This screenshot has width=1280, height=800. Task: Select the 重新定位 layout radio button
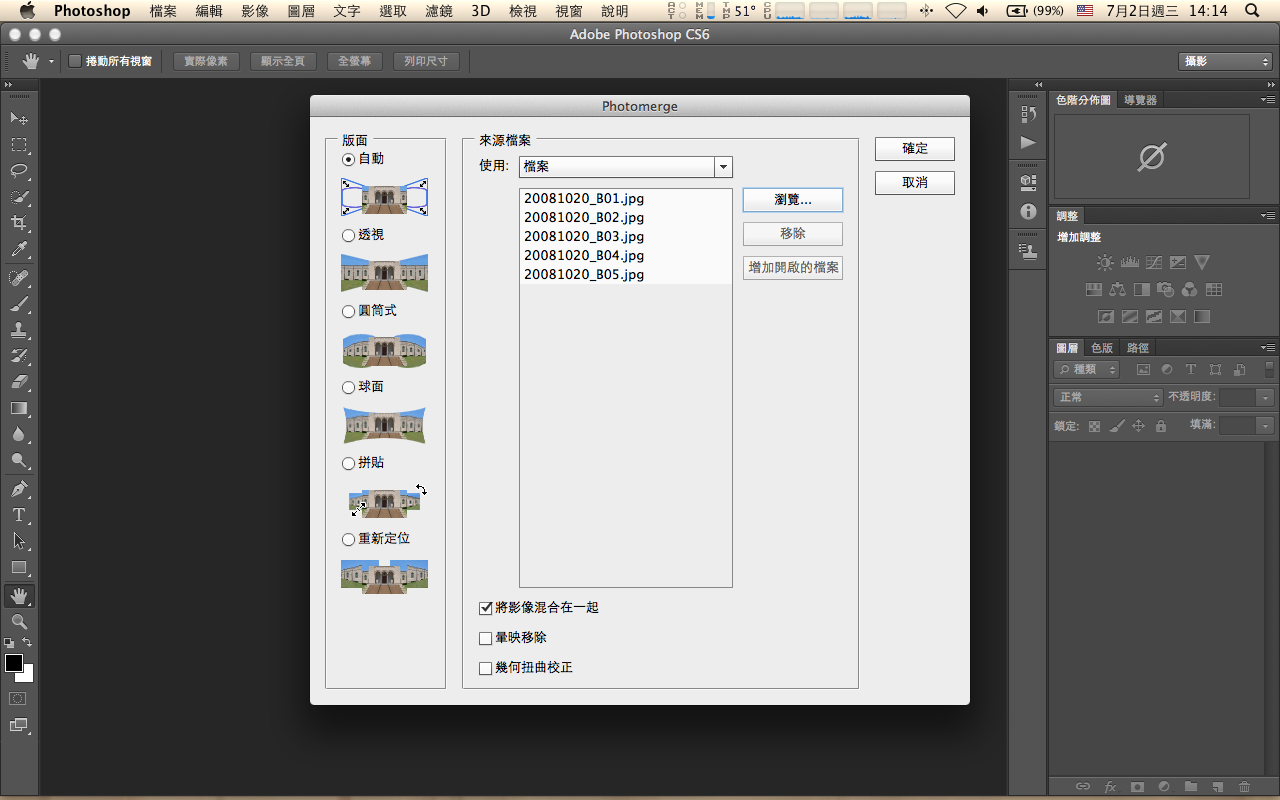click(348, 539)
